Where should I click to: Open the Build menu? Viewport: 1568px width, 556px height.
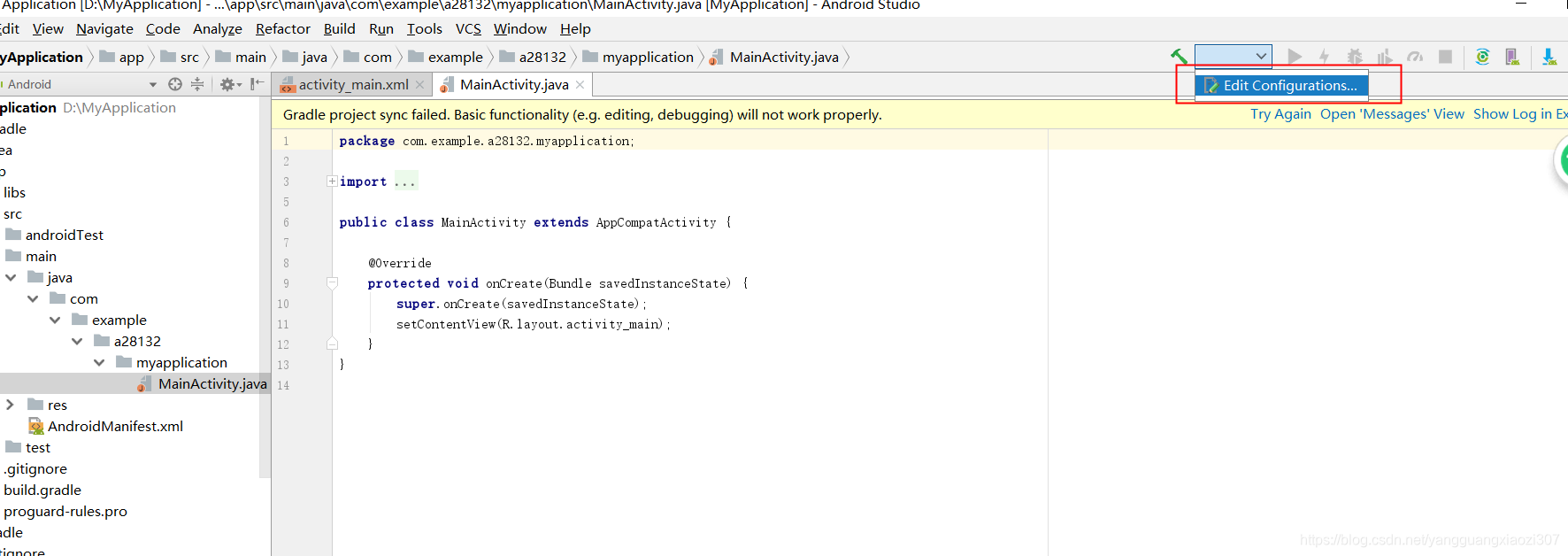coord(340,29)
